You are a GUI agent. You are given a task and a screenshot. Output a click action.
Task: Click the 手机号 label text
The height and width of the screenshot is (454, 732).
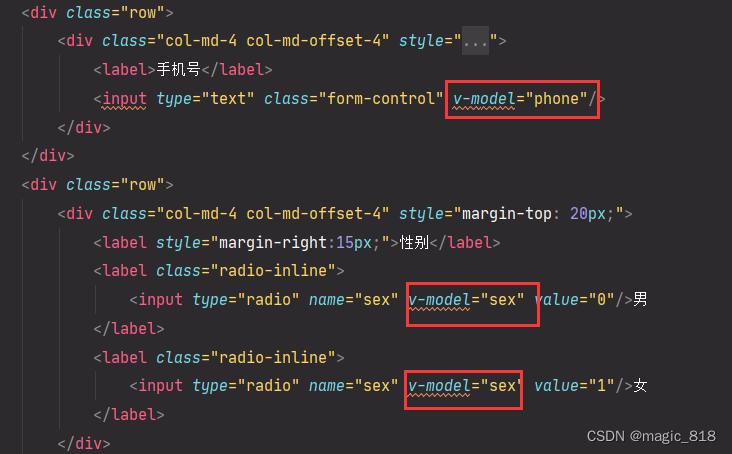pyautogui.click(x=178, y=70)
